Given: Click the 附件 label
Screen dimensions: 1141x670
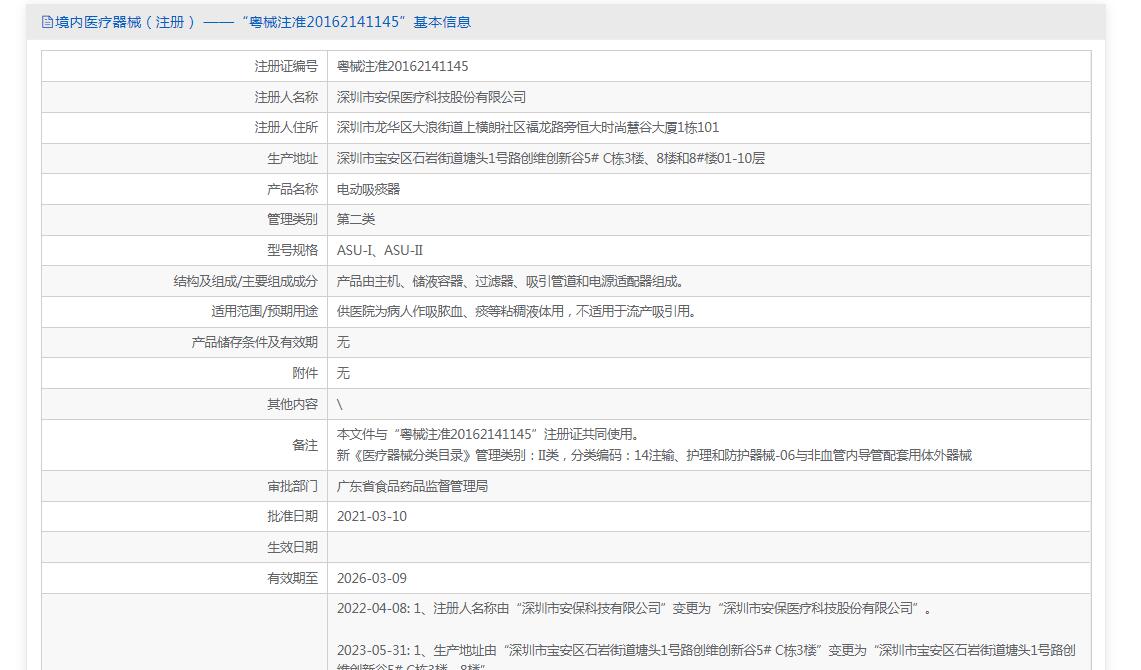Looking at the screenshot, I should tap(305, 373).
